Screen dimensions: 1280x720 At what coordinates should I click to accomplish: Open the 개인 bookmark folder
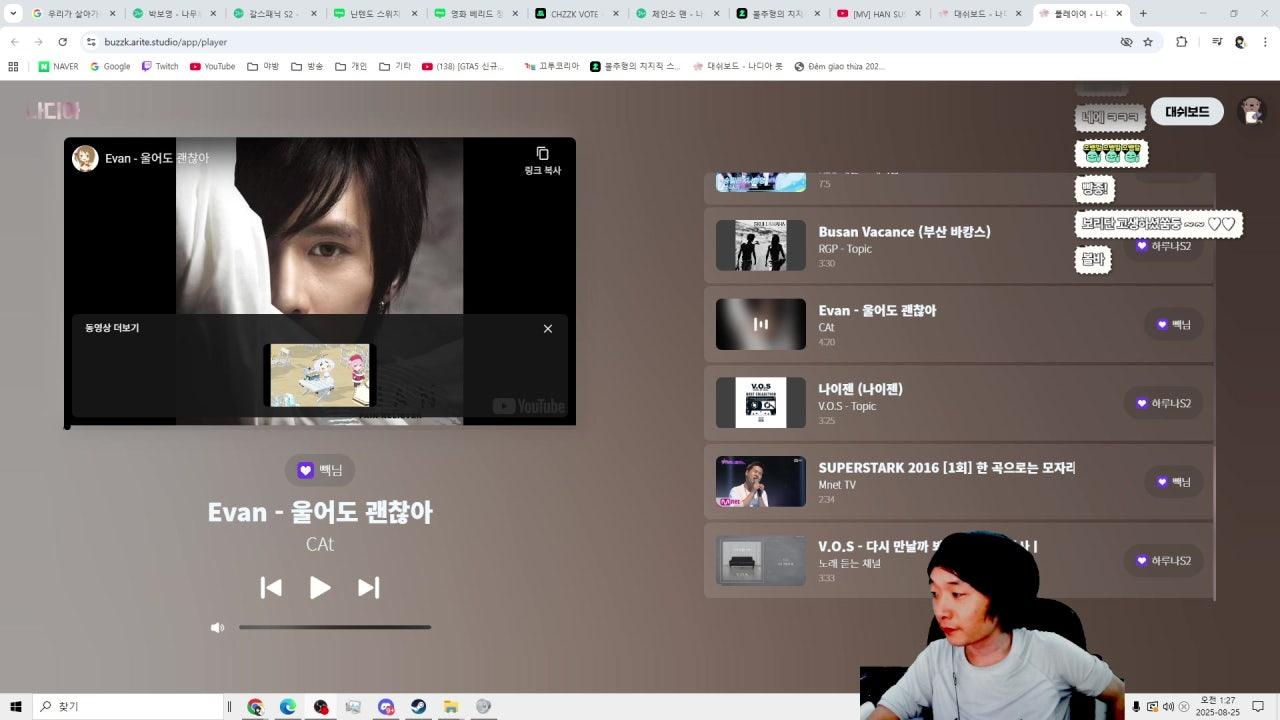[351, 66]
